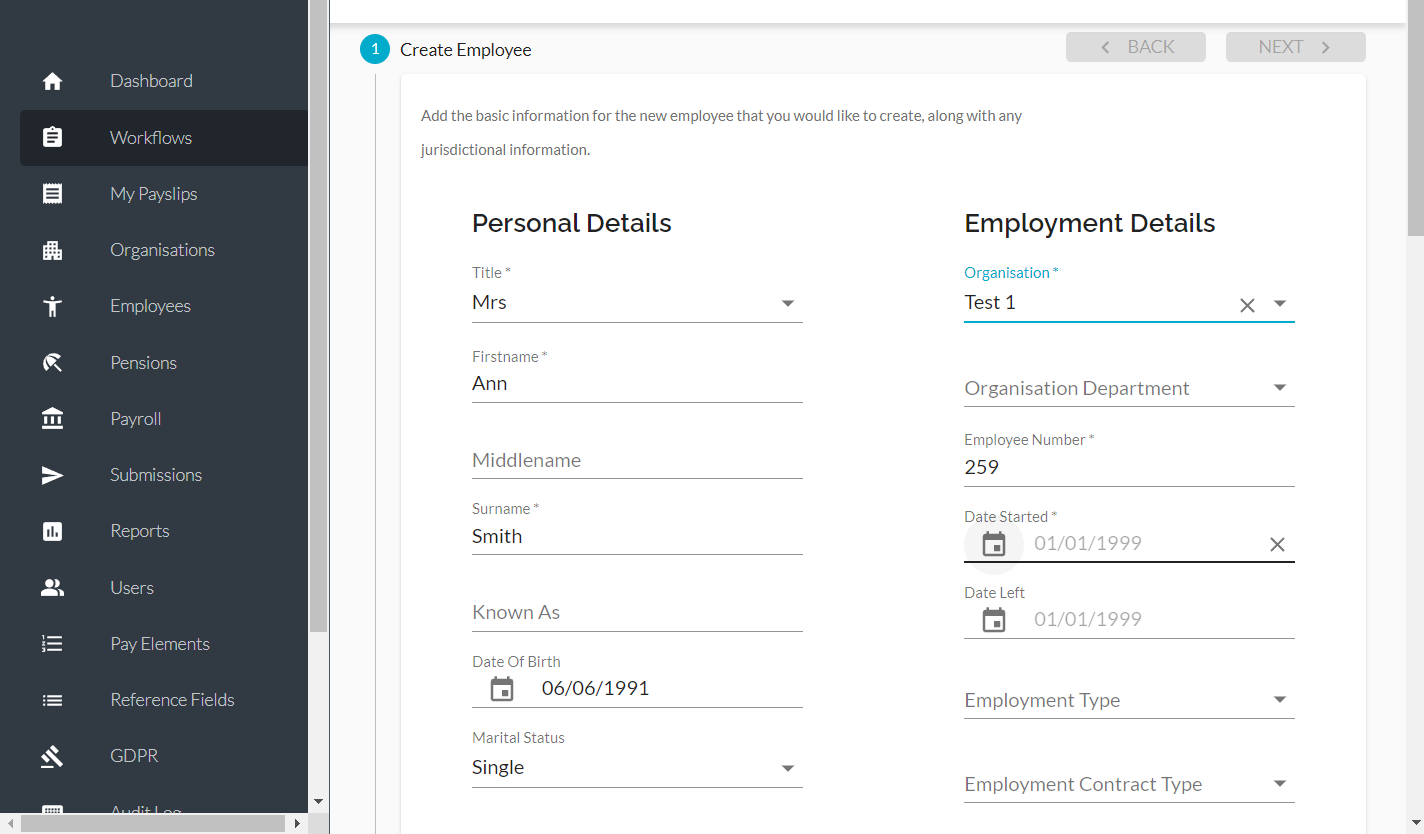Open Payroll in the sidebar
The height and width of the screenshot is (834, 1424).
tap(164, 419)
